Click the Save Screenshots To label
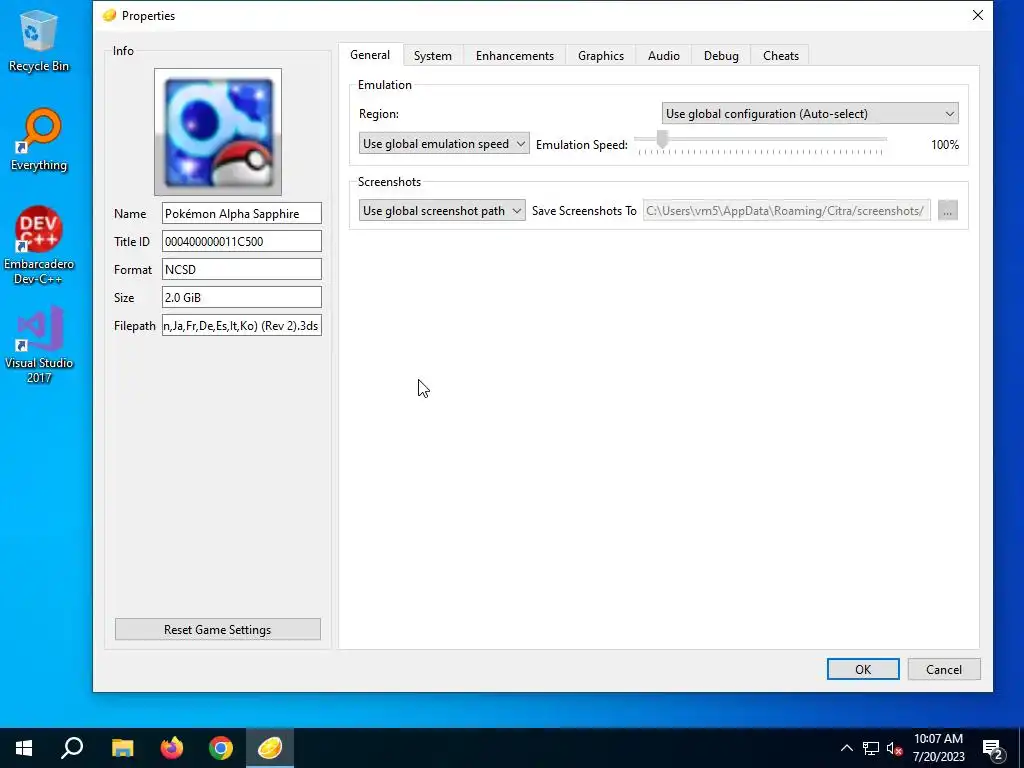1024x768 pixels. [584, 211]
